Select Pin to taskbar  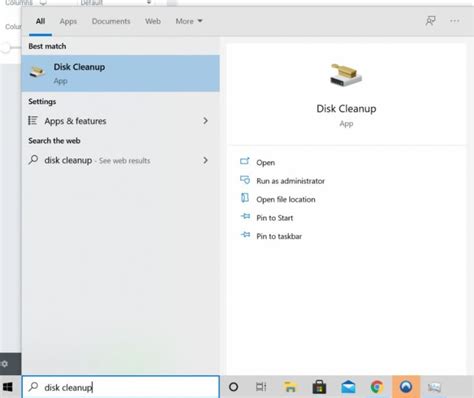click(279, 236)
